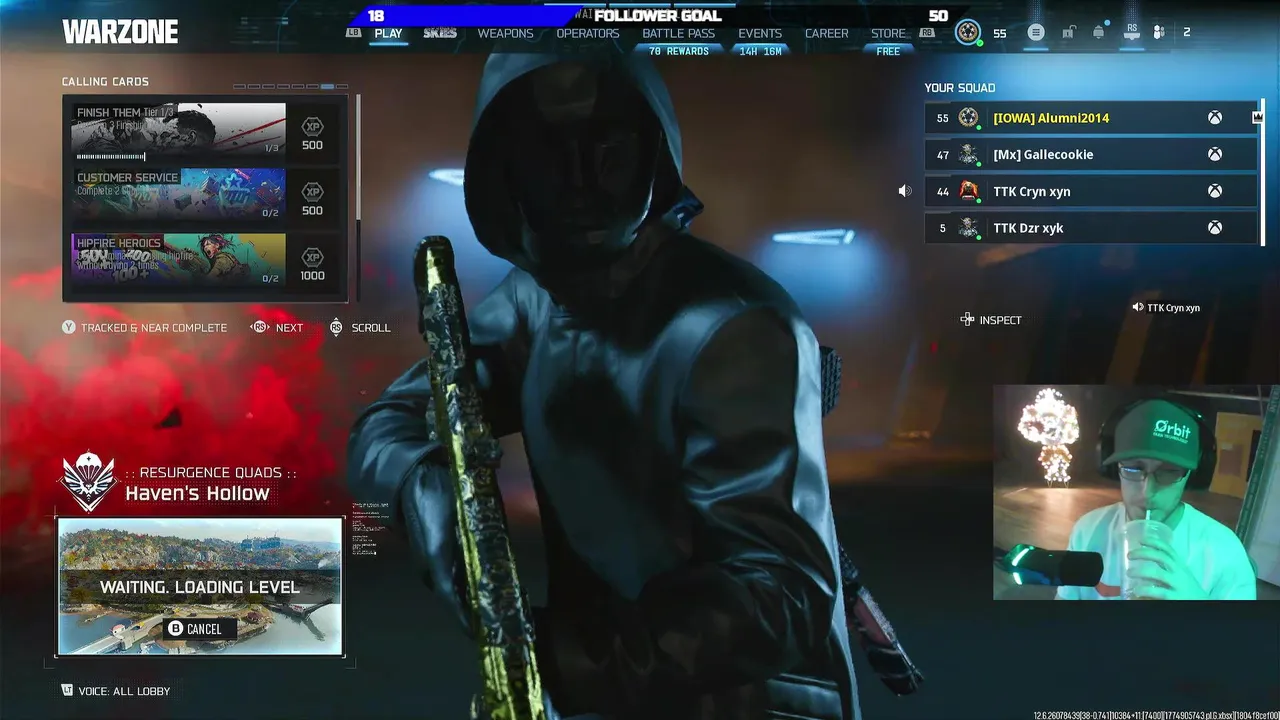1280x720 pixels.
Task: Open the Store tab
Action: click(x=888, y=33)
